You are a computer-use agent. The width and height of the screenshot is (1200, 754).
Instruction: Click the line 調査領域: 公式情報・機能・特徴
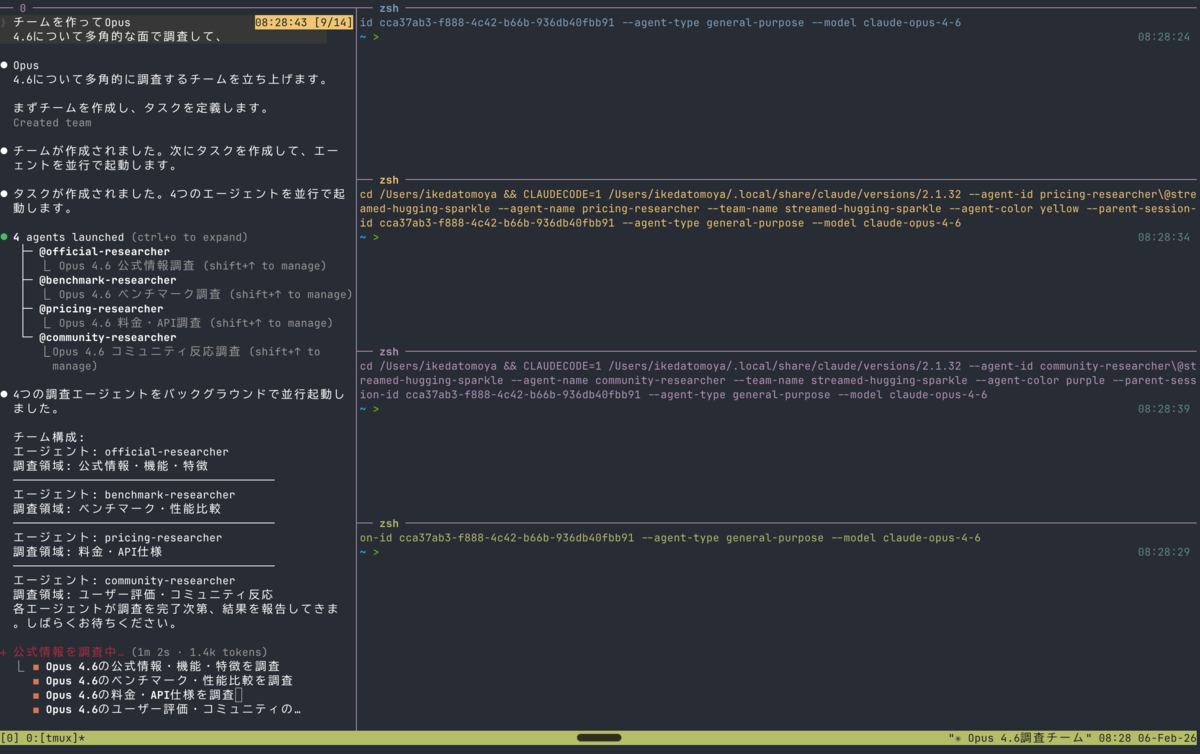pyautogui.click(x=111, y=466)
